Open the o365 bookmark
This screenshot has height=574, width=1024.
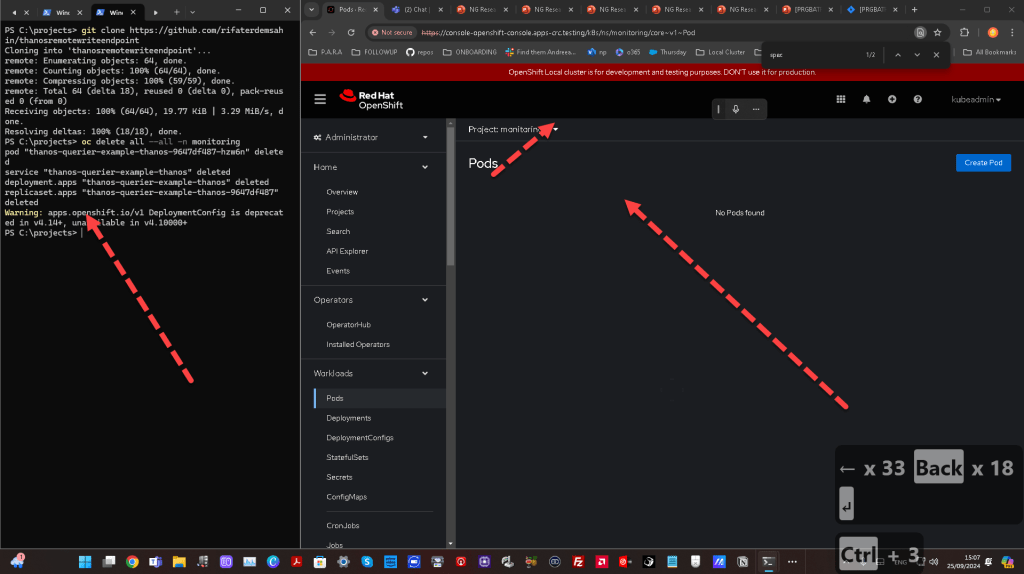click(x=628, y=52)
